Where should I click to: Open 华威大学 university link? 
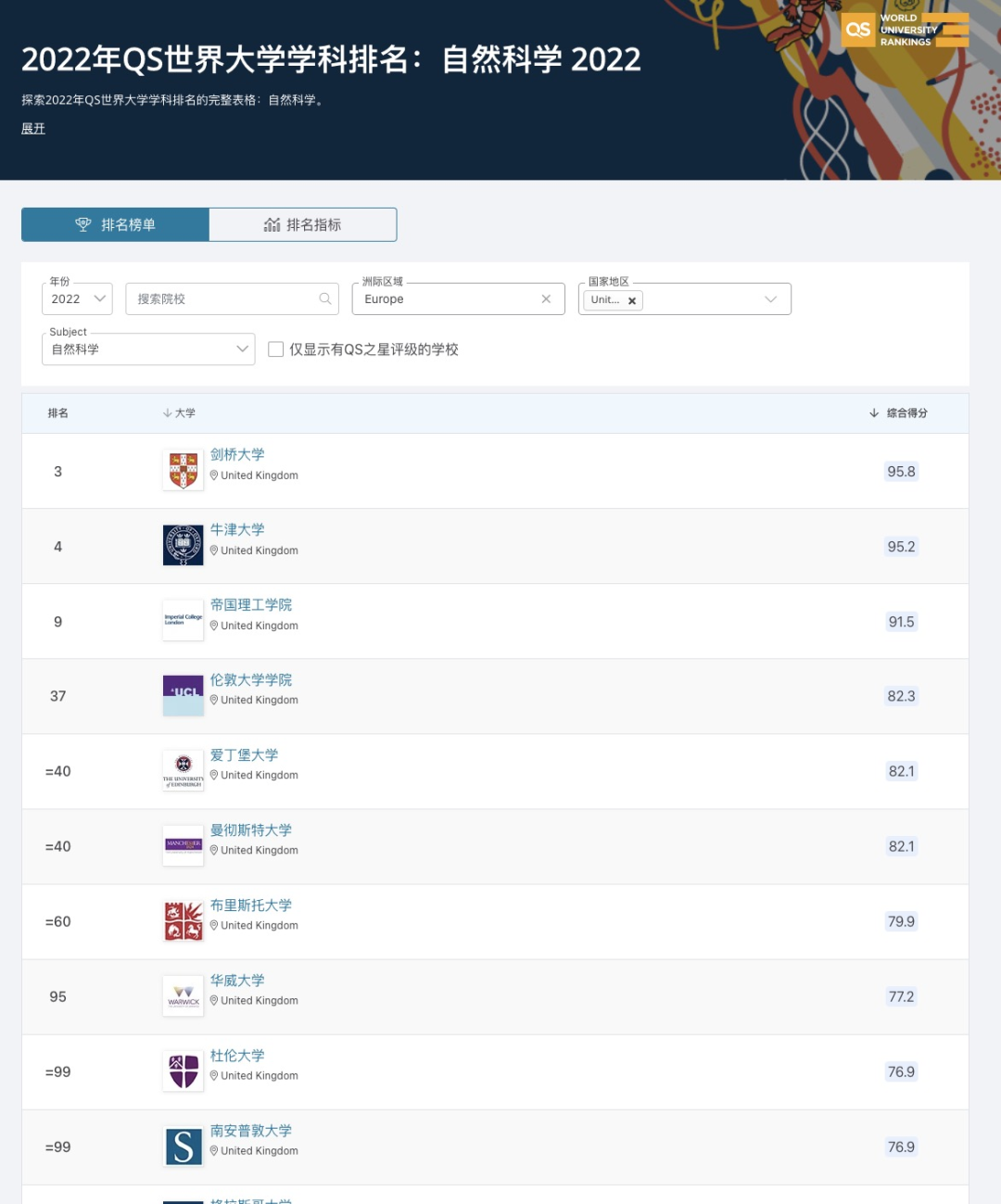pos(237,980)
